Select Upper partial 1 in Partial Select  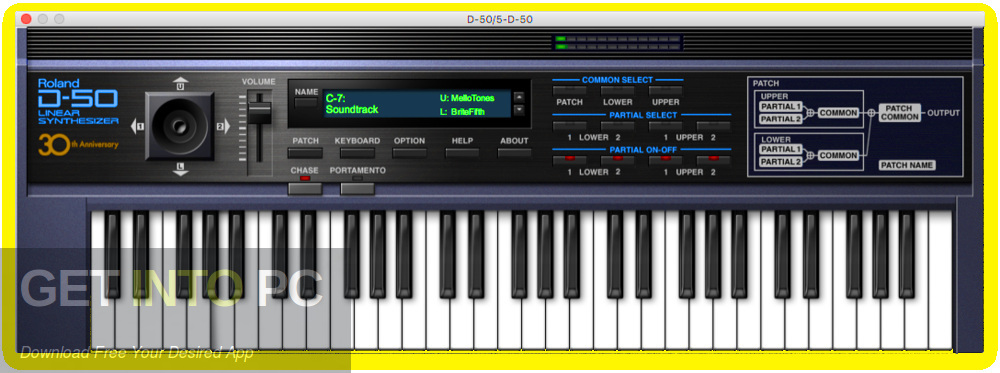666,126
